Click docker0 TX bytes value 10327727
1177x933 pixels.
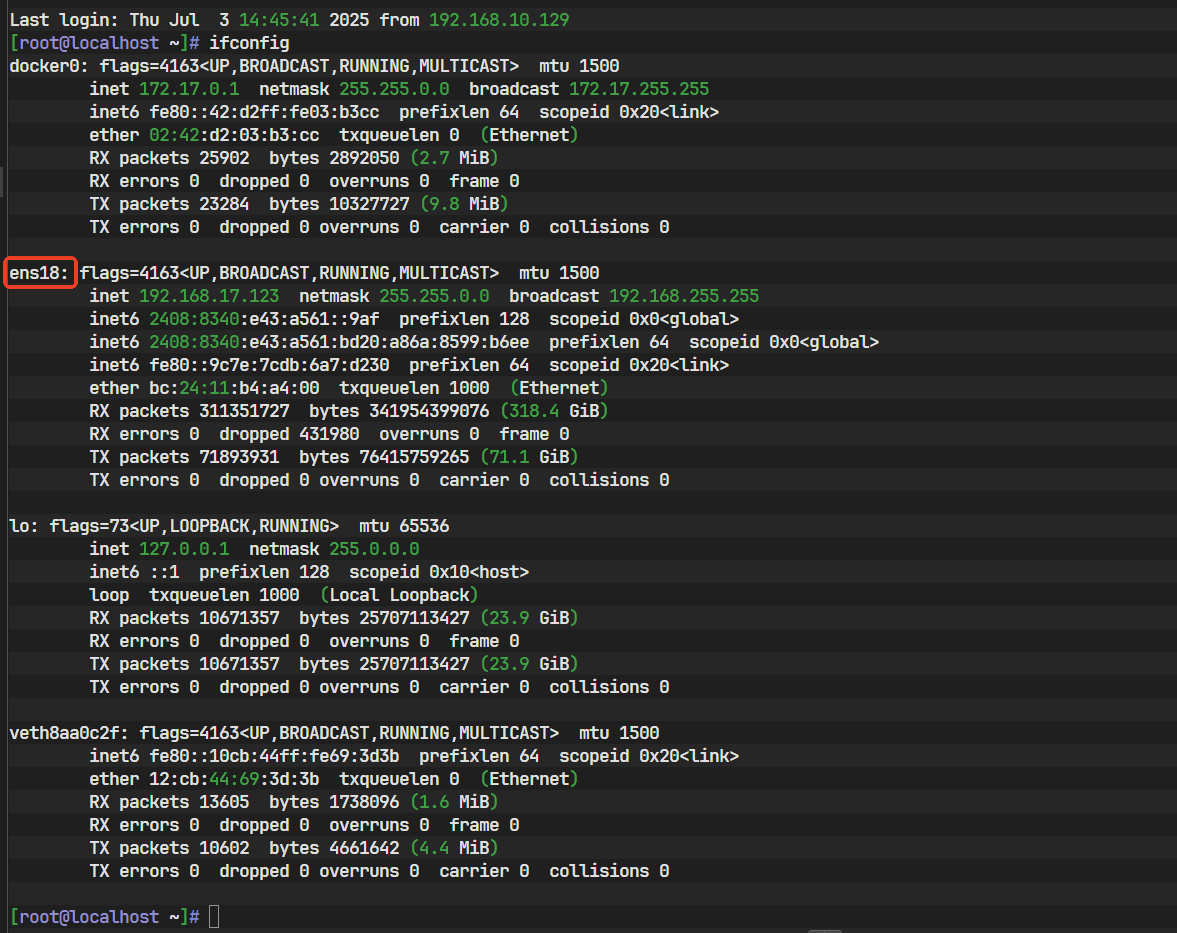pyautogui.click(x=369, y=204)
